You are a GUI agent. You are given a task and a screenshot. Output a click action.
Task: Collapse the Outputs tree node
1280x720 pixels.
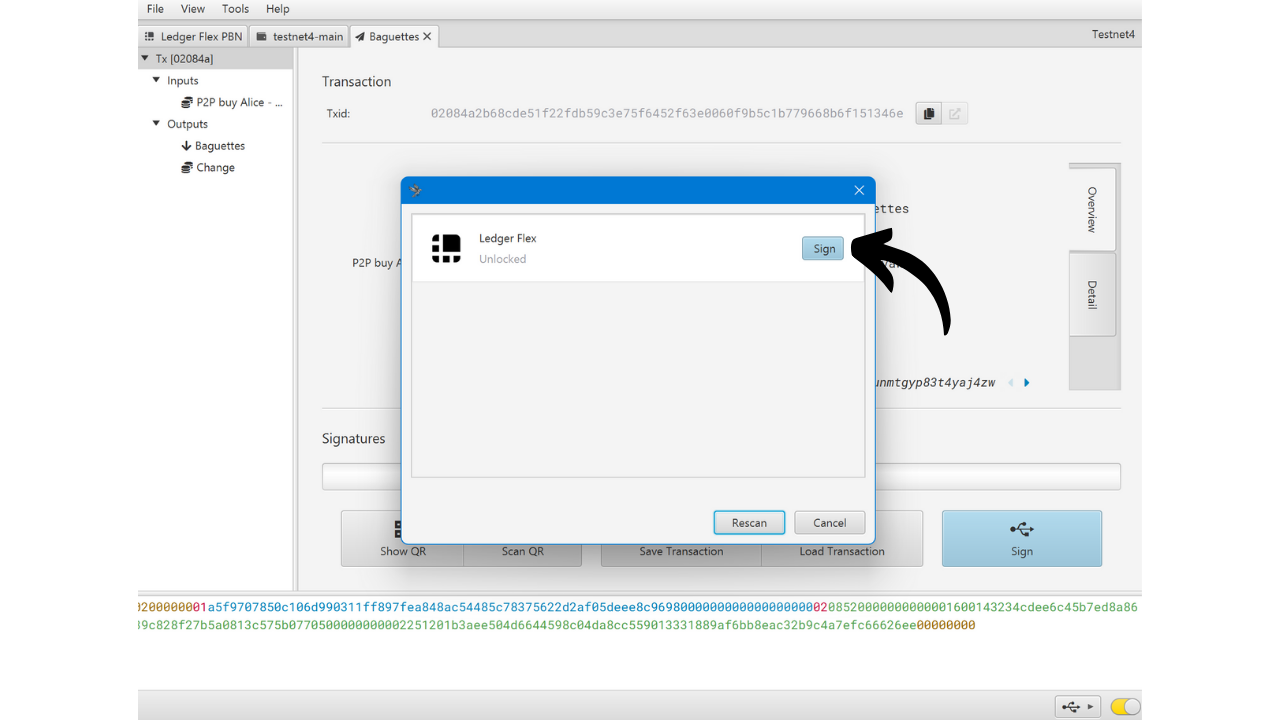pyautogui.click(x=157, y=124)
